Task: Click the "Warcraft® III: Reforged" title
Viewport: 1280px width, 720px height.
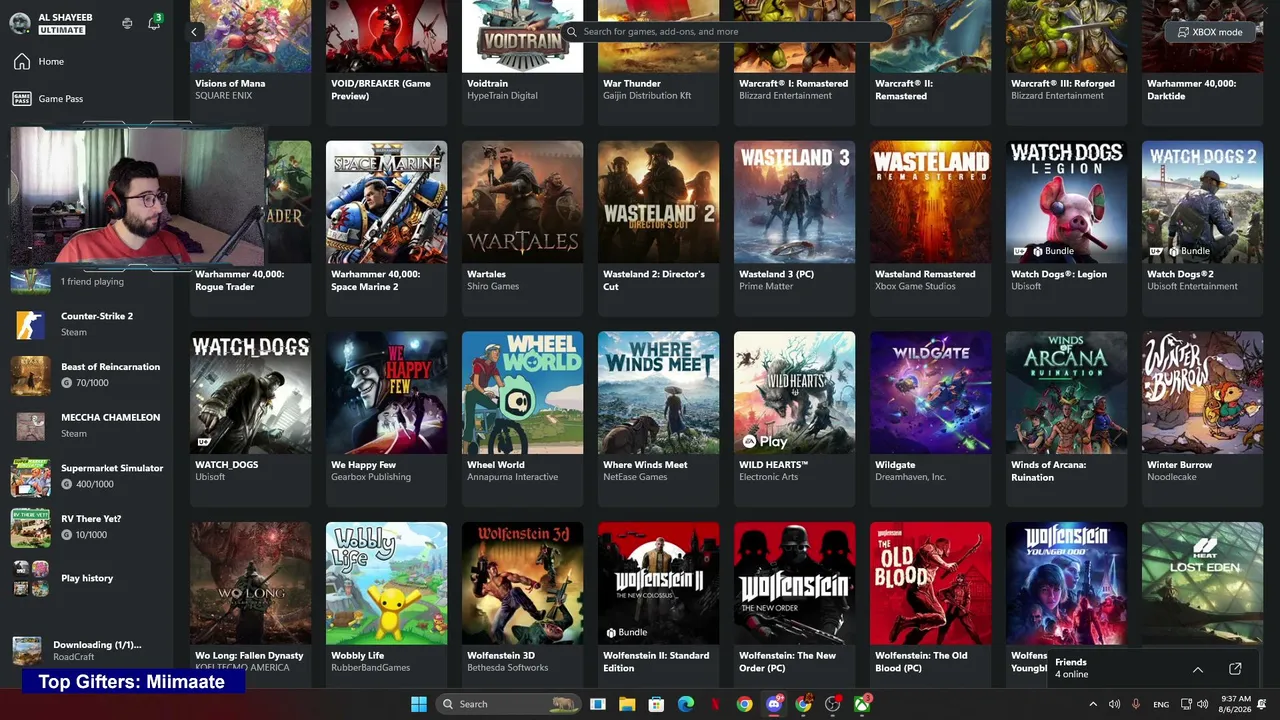Action: click(1064, 84)
